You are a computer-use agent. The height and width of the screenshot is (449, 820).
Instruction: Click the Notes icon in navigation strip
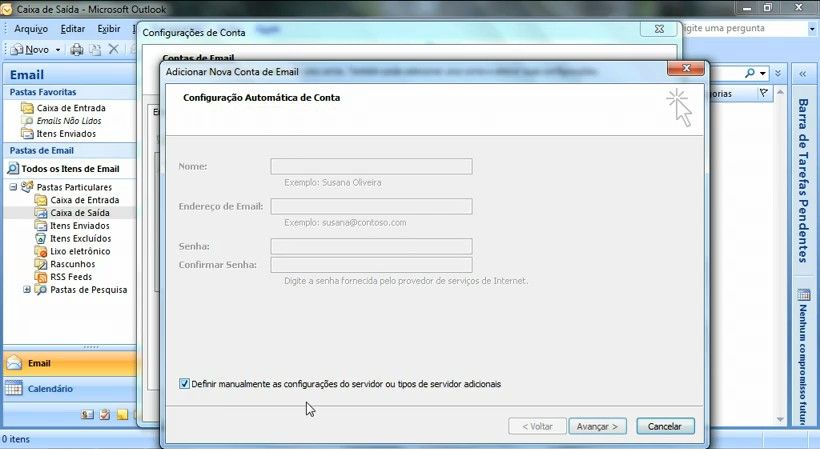(121, 415)
